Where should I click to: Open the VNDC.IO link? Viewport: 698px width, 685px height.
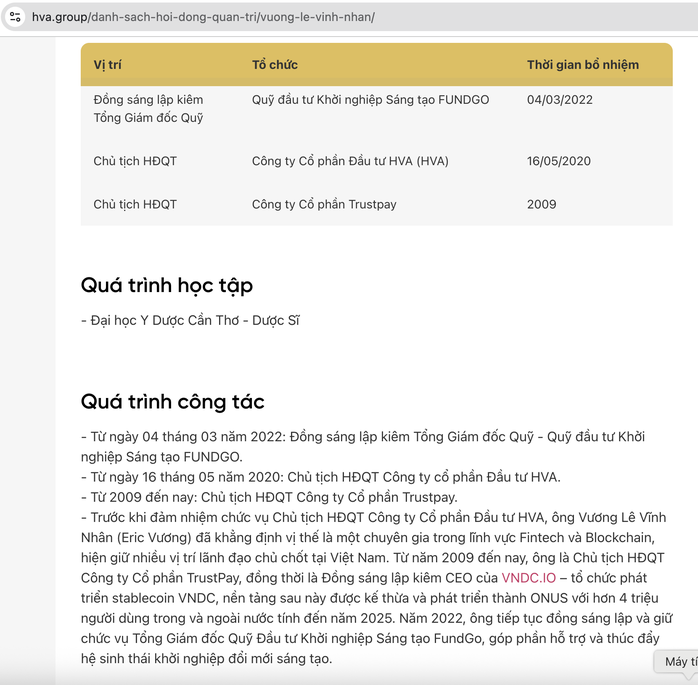pos(528,578)
